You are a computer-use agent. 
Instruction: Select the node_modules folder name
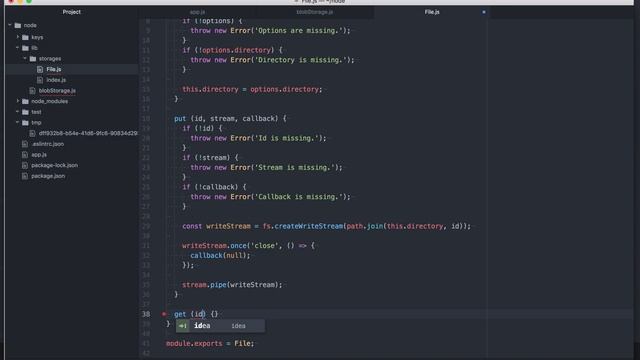pos(50,101)
